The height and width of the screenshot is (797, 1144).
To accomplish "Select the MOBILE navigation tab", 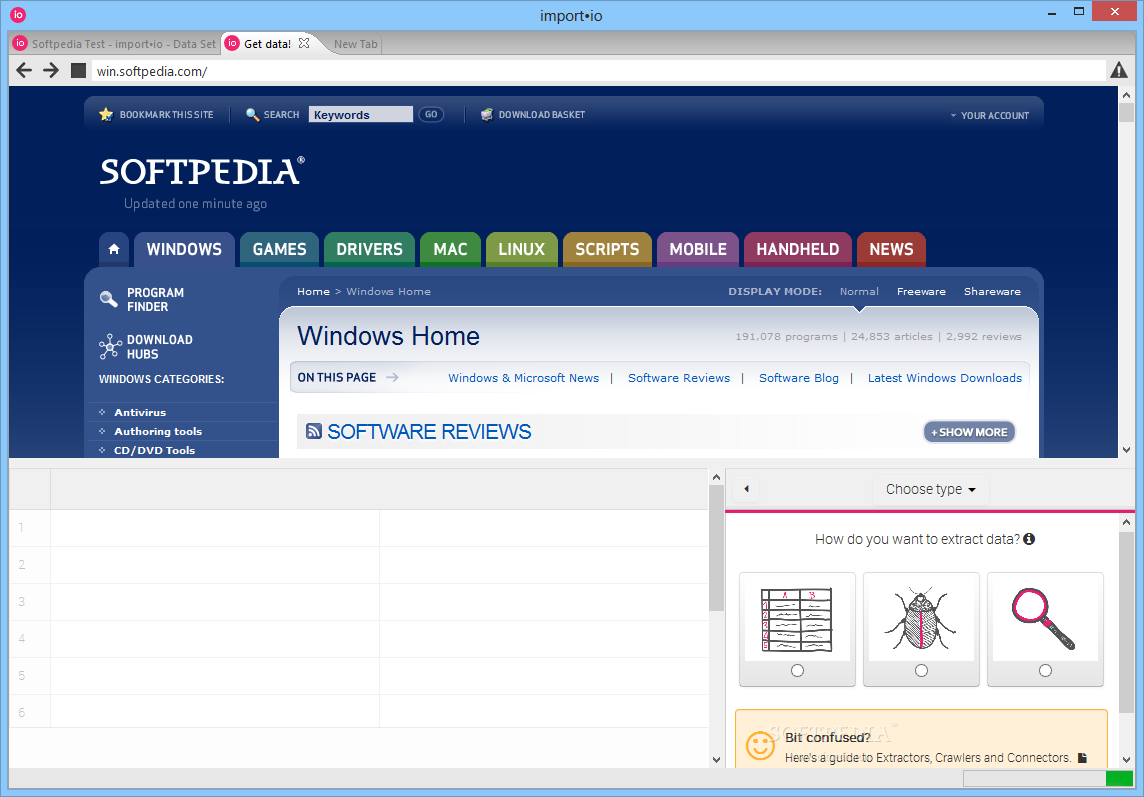I will tap(698, 250).
